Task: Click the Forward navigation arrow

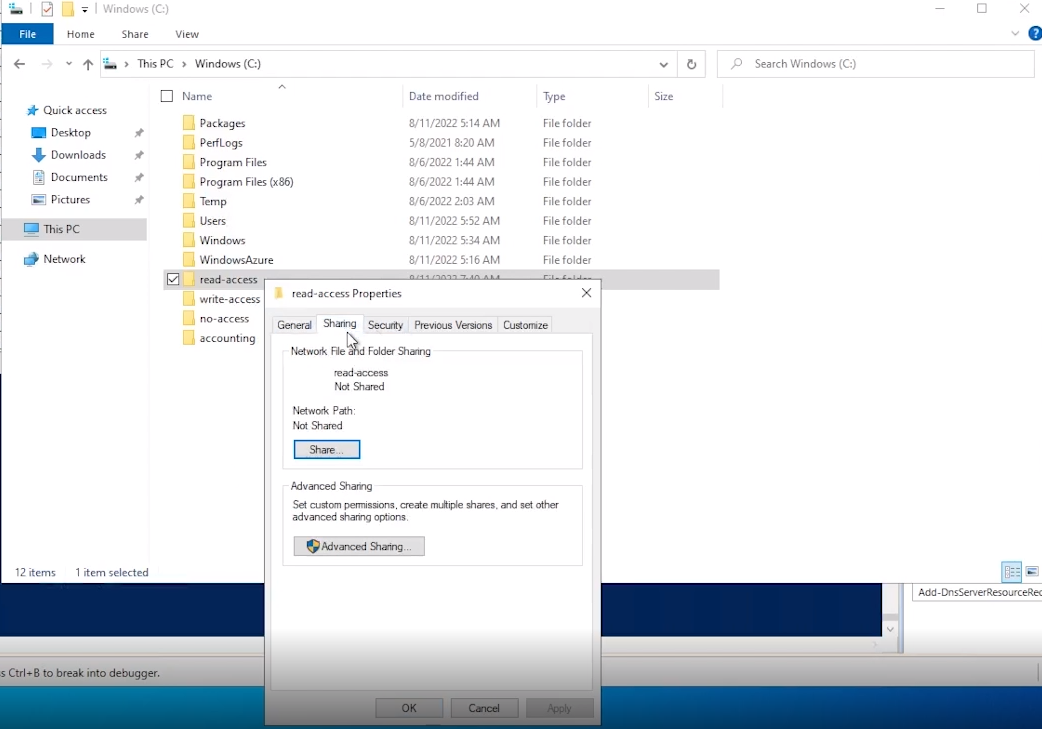Action: (47, 64)
